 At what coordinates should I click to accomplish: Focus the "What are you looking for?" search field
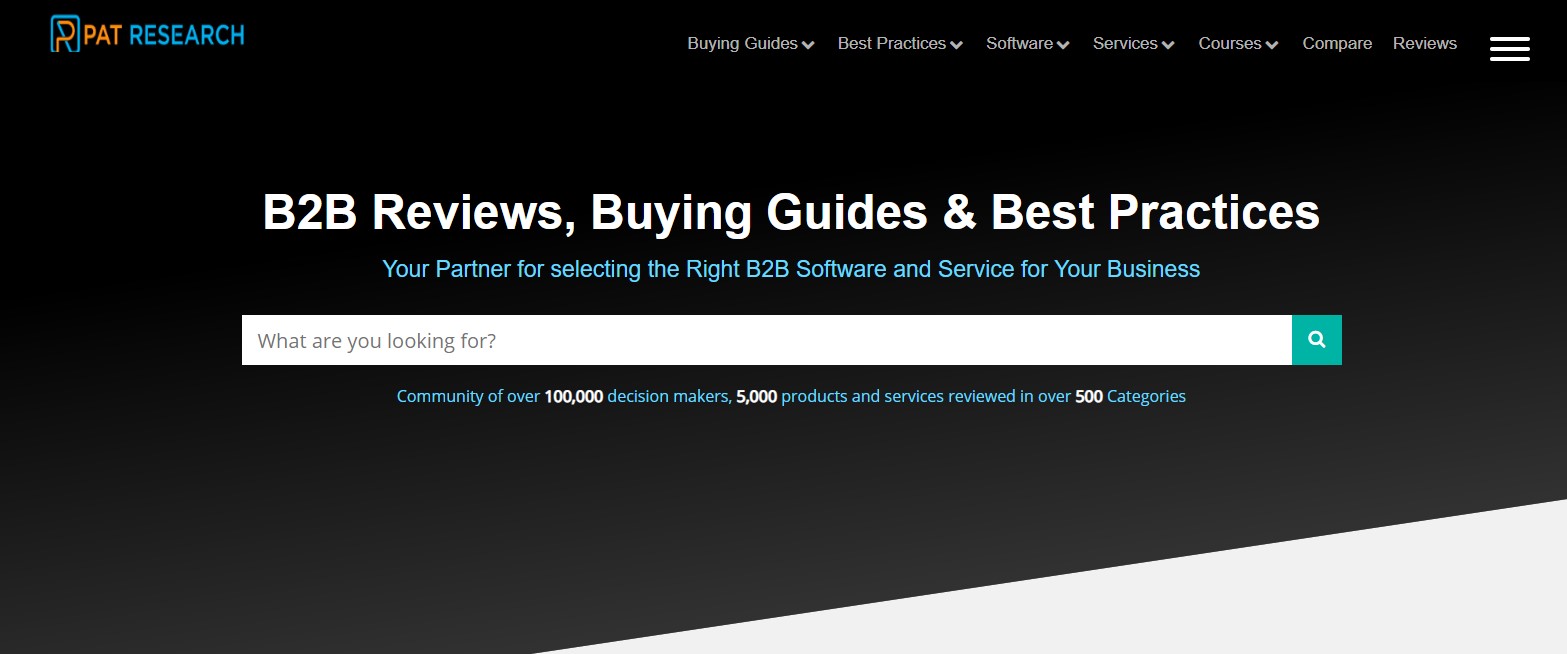pos(767,340)
